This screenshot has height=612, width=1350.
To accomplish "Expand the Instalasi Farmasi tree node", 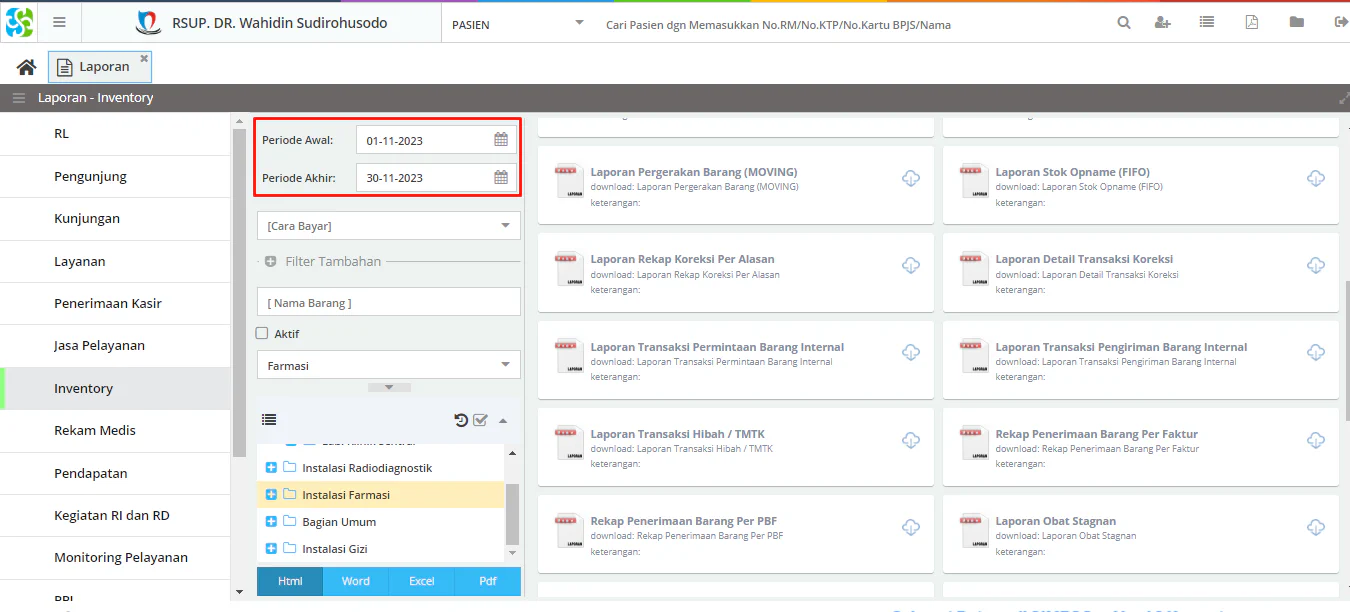I will click(271, 495).
